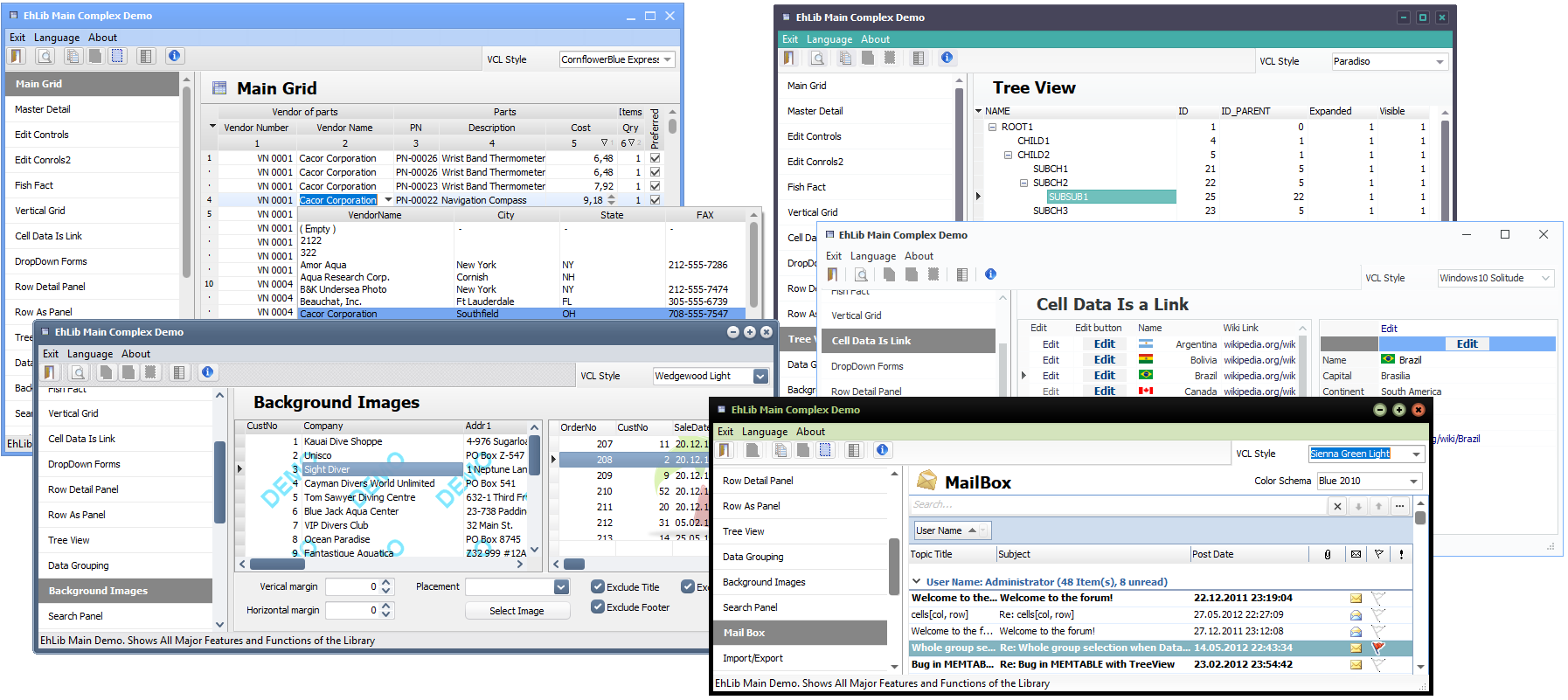Click Edit button in the Argentina row
This screenshot has height=700, width=1568.
[x=1105, y=344]
